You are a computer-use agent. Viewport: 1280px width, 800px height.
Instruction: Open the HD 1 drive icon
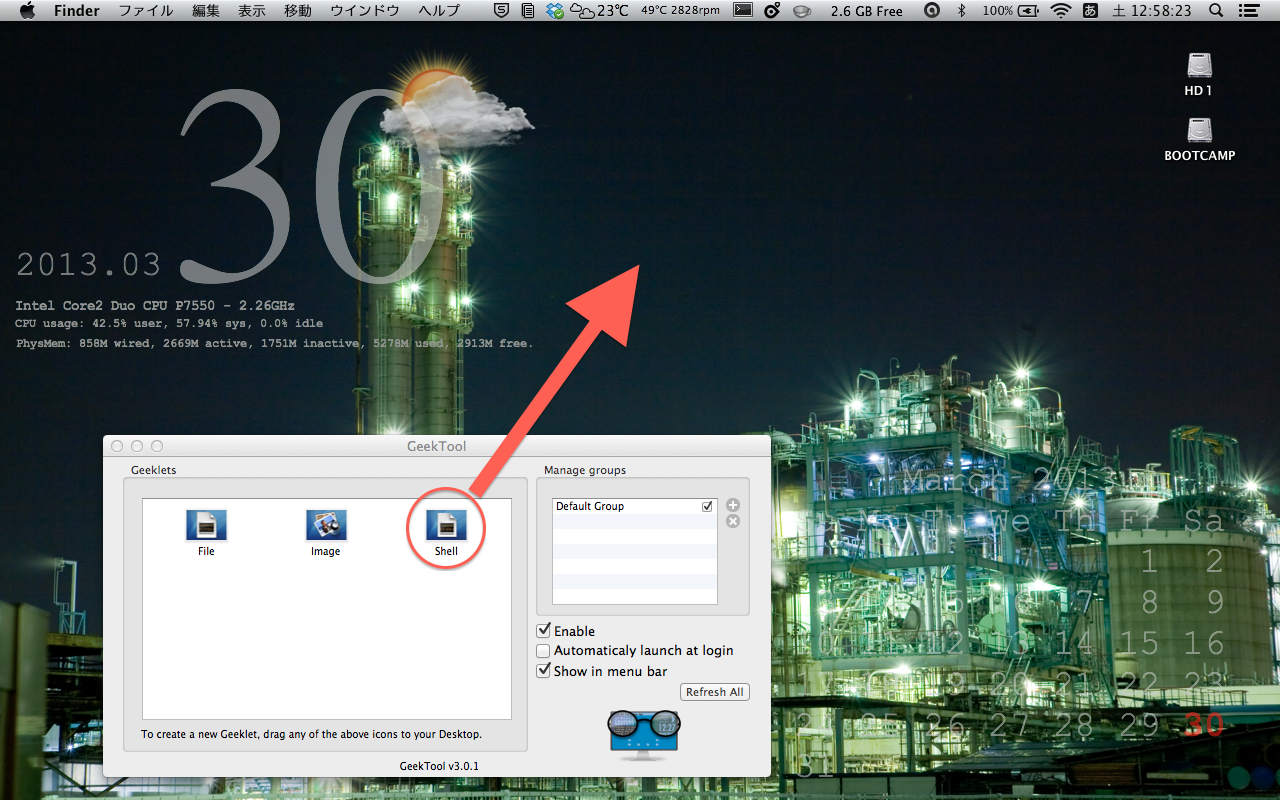pos(1199,66)
